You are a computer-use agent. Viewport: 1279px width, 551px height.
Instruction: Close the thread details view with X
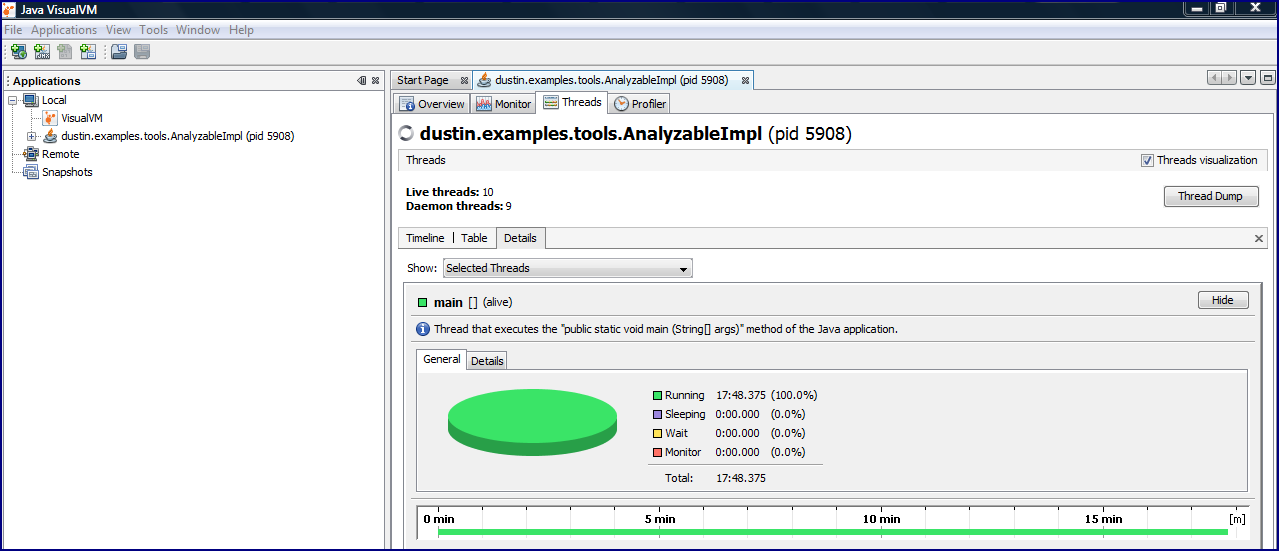click(x=1259, y=238)
